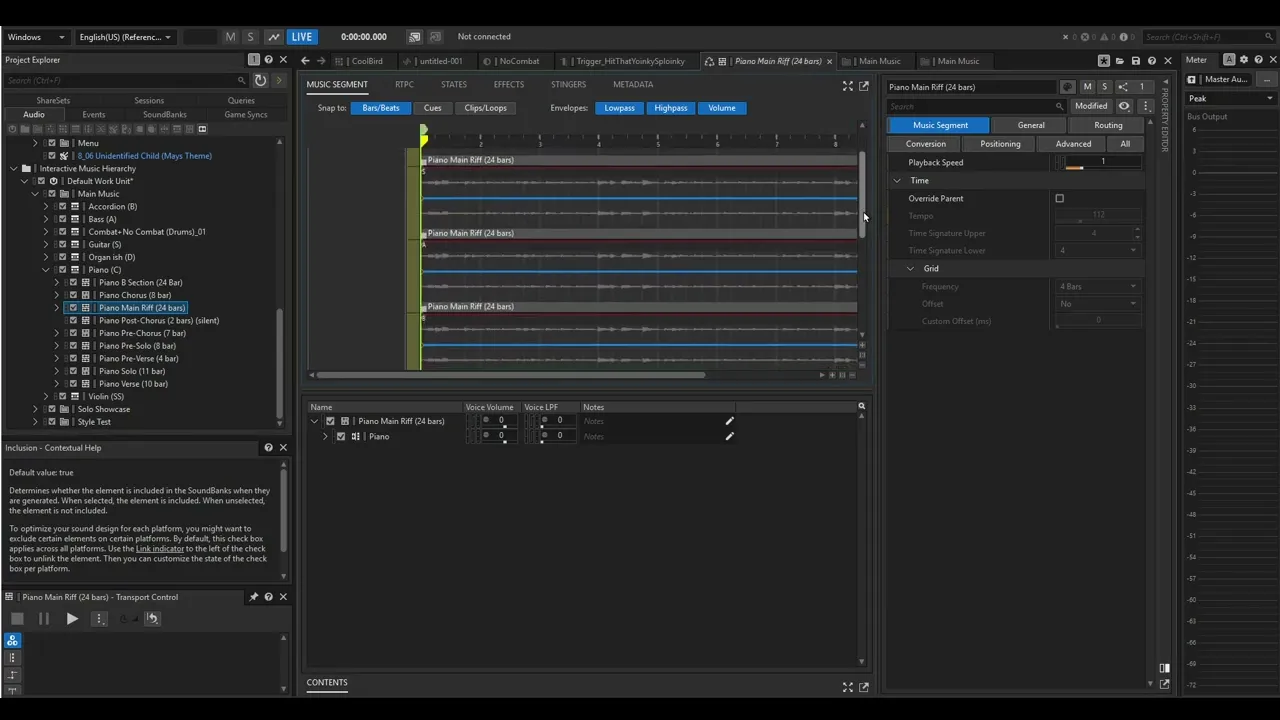Viewport: 1280px width, 720px height.
Task: Refresh the Project Explorer search
Action: pyautogui.click(x=260, y=80)
